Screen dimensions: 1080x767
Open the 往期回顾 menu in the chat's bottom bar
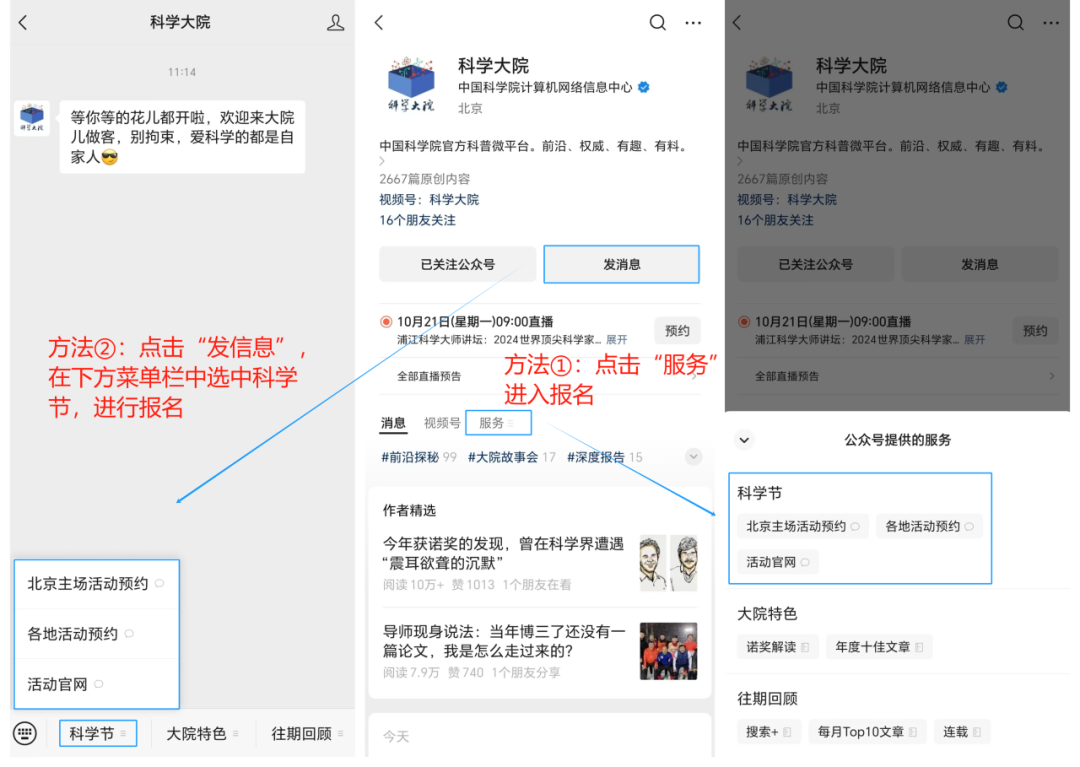click(x=307, y=733)
